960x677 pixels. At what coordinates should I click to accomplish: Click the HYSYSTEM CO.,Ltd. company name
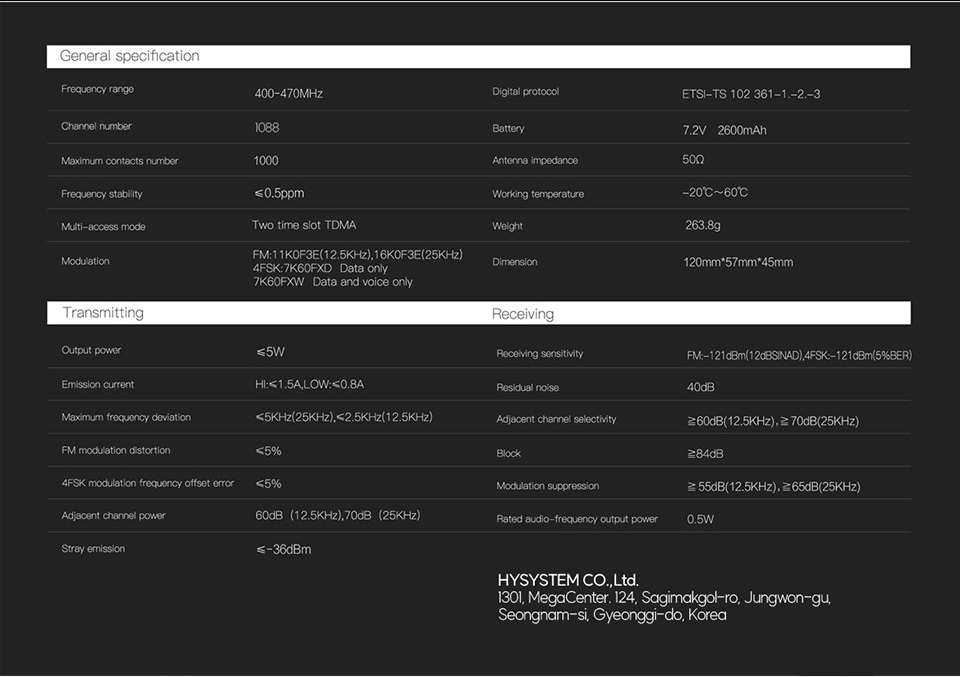point(568,580)
